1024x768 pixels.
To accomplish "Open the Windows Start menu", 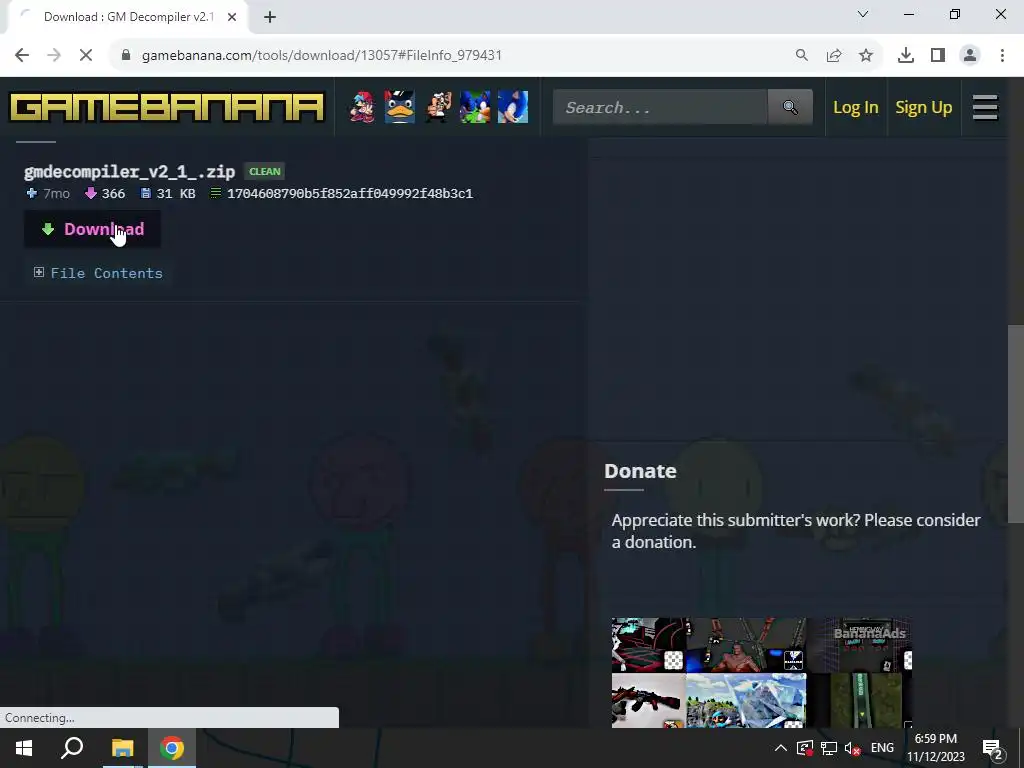I will click(24, 748).
